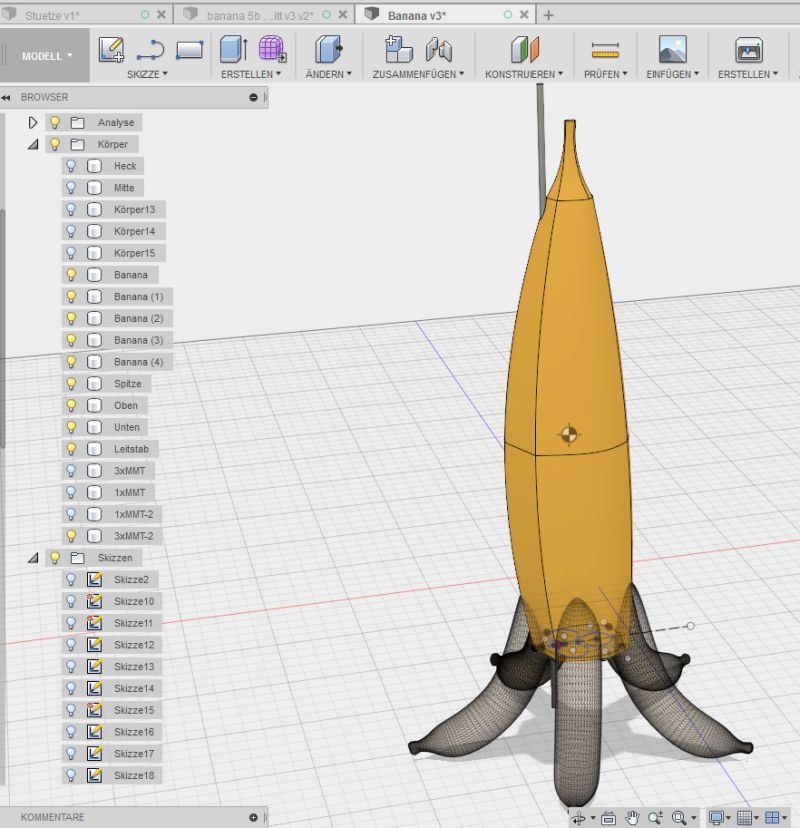Collapse the Skizzen folder tree
Screen dimensions: 800x828
(x=33, y=558)
